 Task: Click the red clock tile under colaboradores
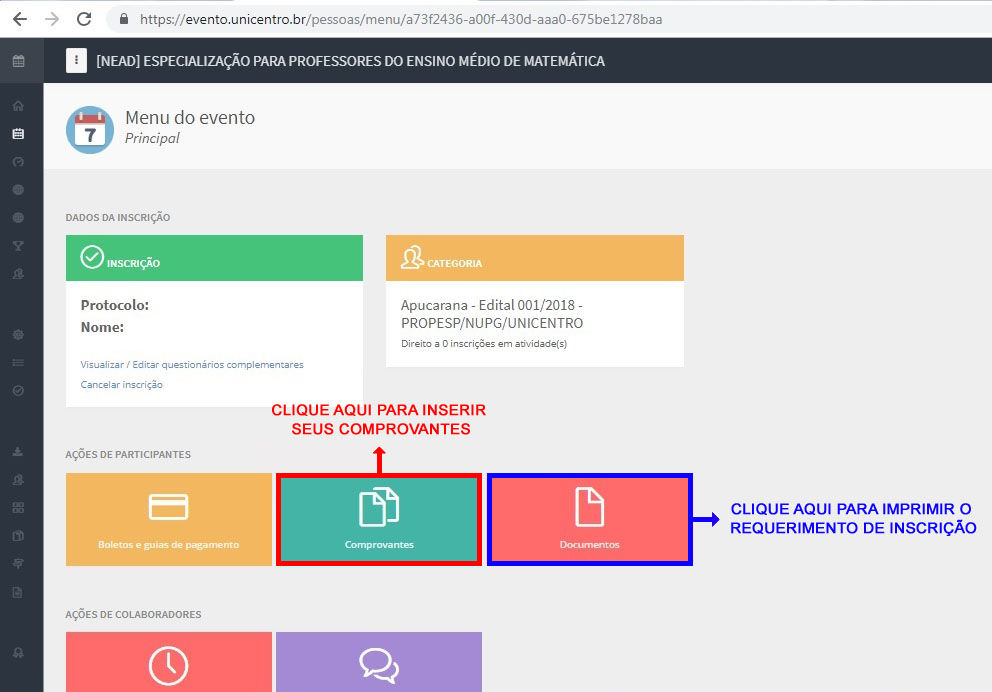coord(169,662)
